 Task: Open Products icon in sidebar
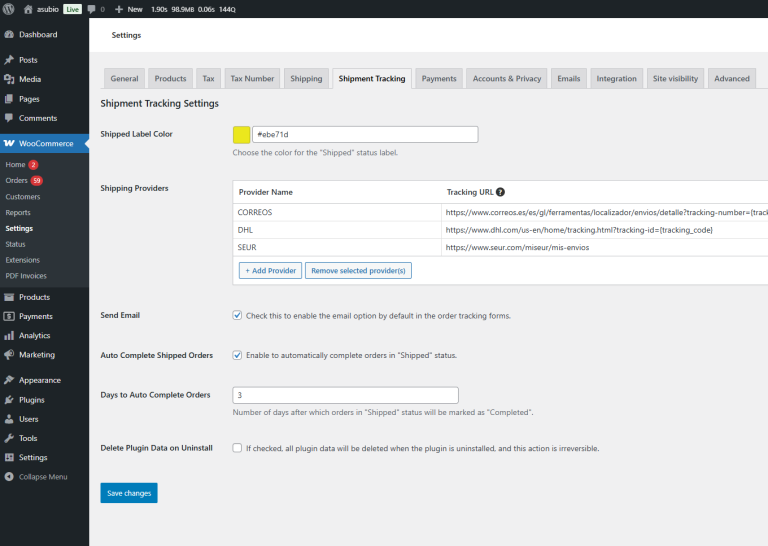point(9,297)
